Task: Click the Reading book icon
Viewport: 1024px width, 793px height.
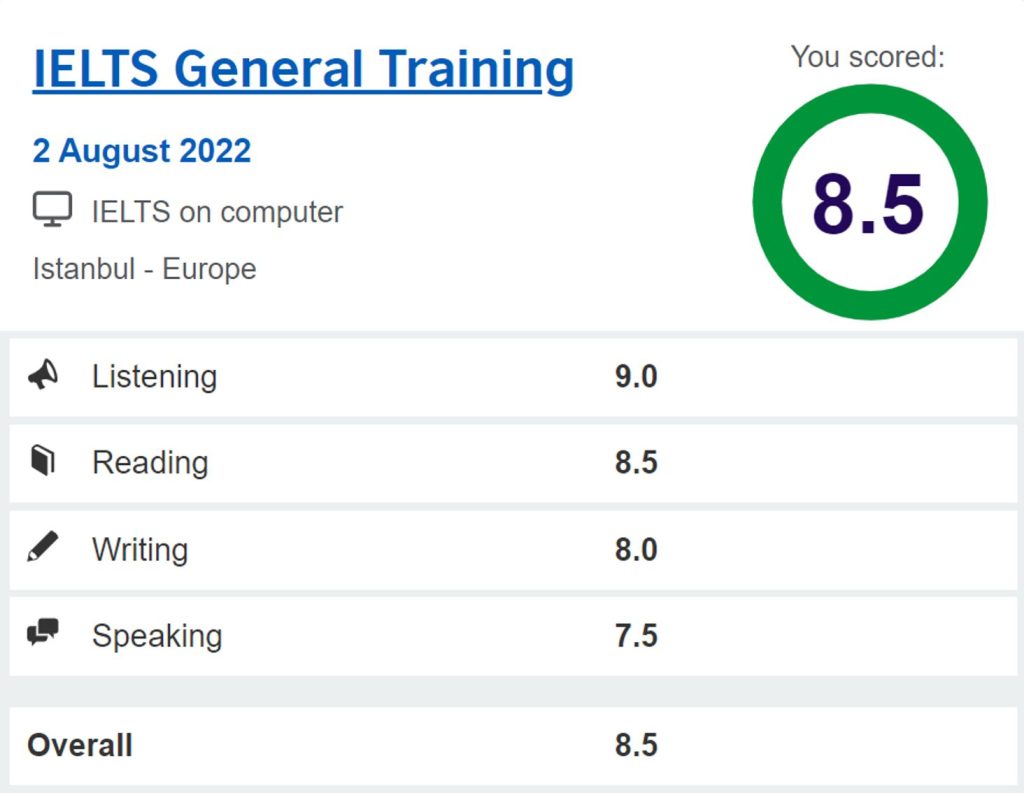Action: pos(43,461)
